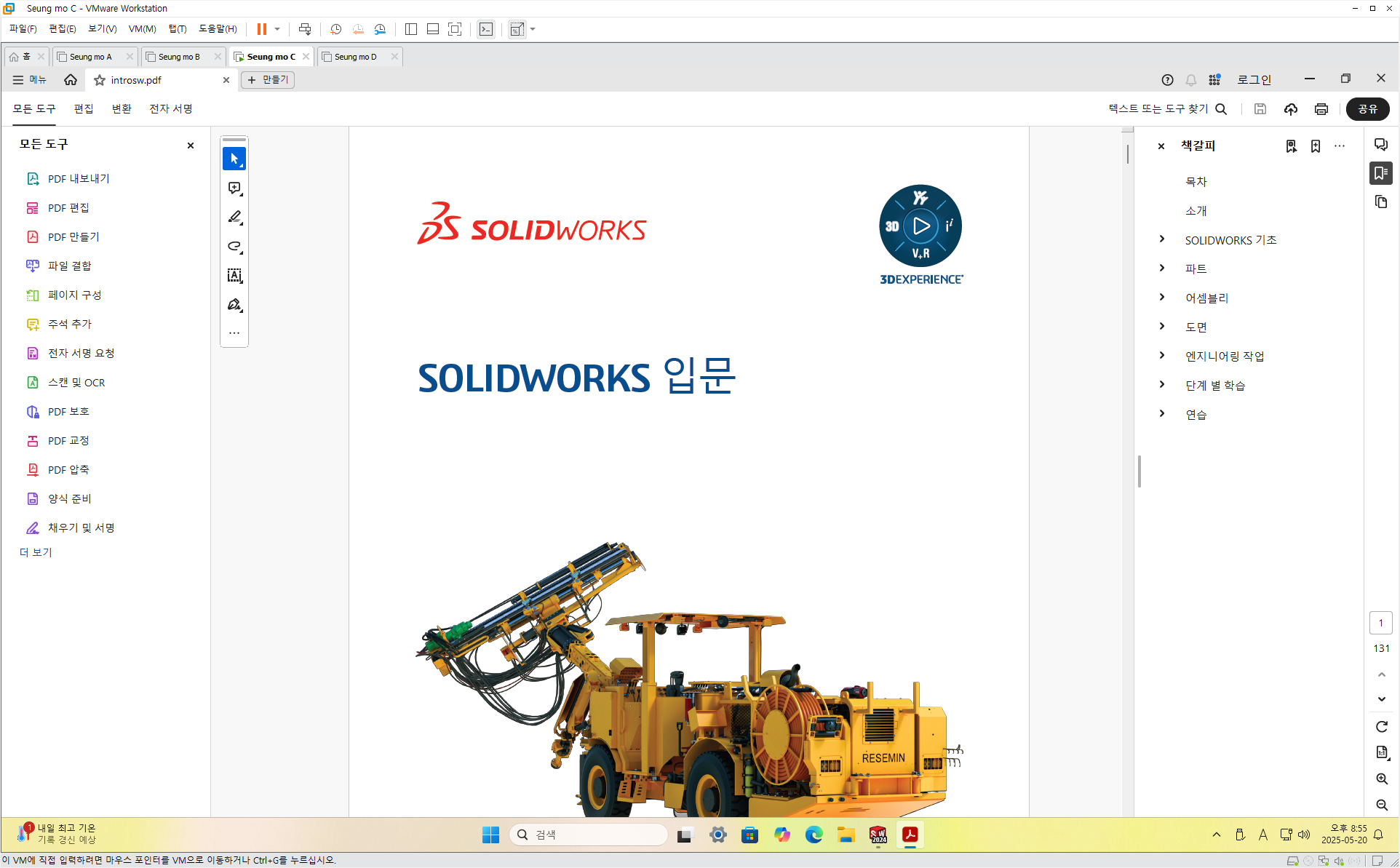Open the fill and sign pen tool

coord(234,305)
